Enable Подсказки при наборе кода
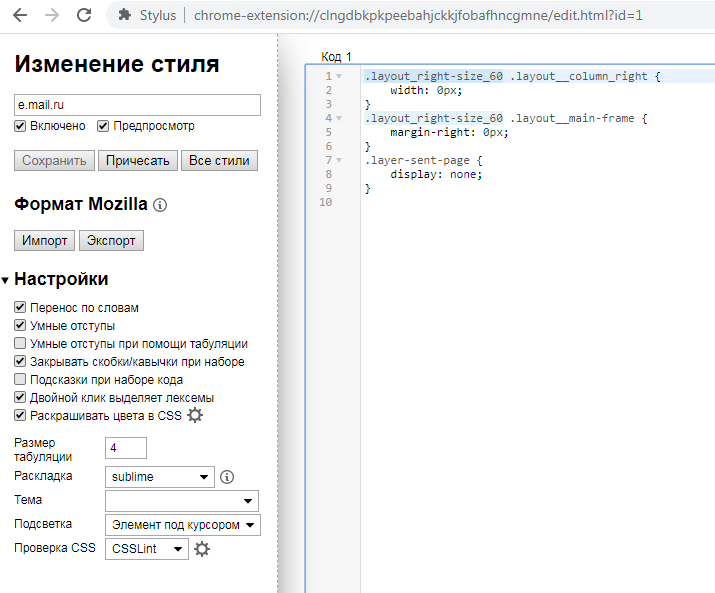The image size is (715, 593). tap(20, 379)
